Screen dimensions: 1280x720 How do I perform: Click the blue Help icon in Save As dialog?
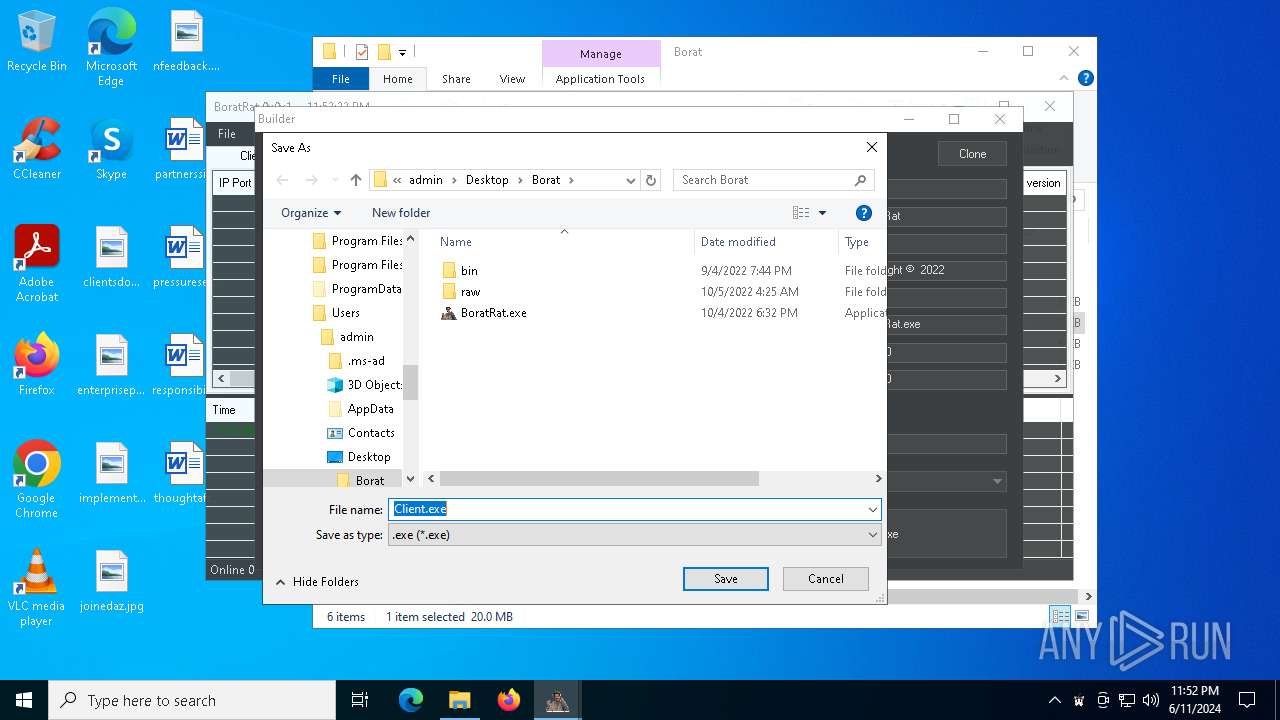[x=864, y=213]
